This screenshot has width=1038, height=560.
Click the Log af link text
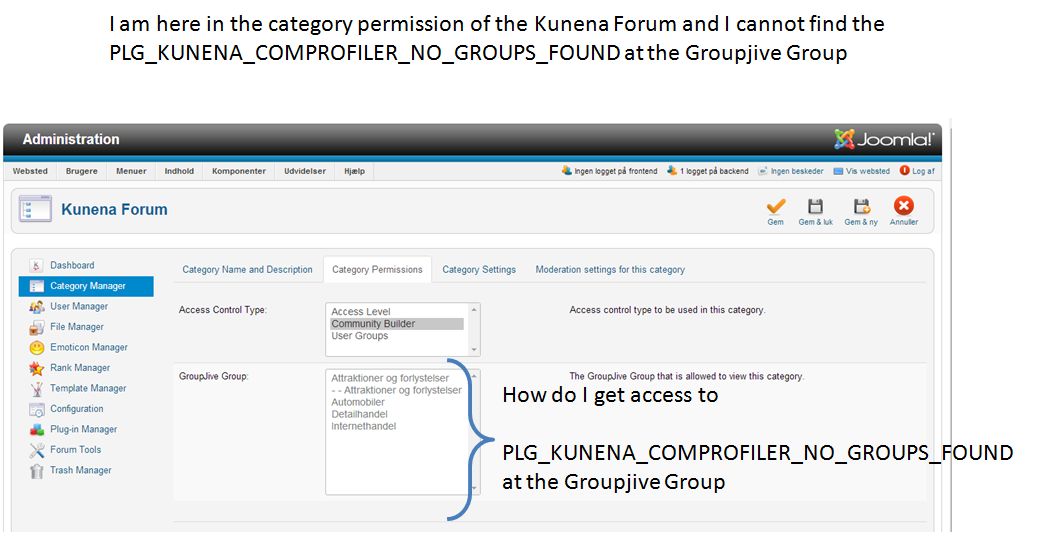tap(923, 171)
